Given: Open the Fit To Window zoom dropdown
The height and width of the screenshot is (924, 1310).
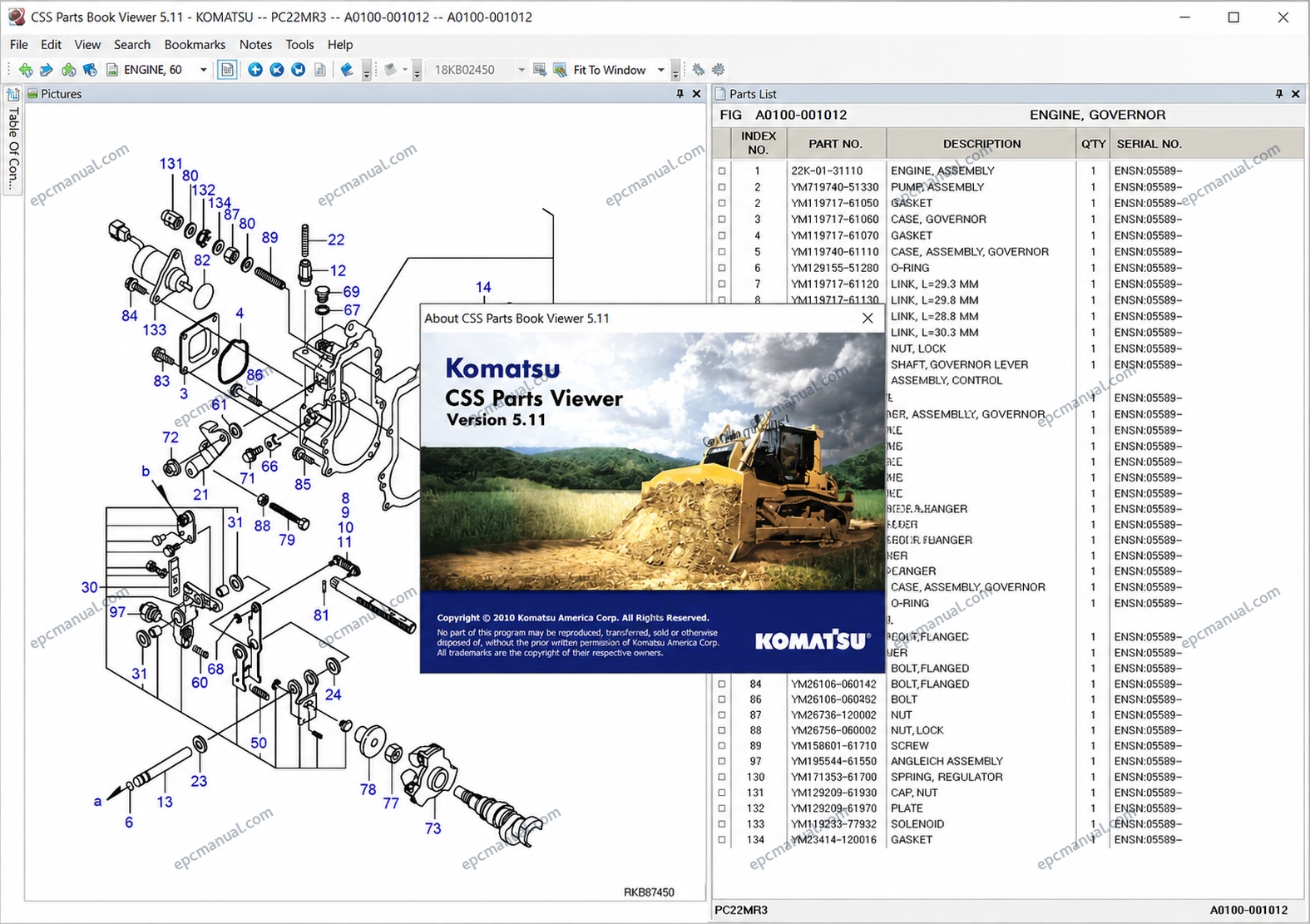Looking at the screenshot, I should 661,70.
